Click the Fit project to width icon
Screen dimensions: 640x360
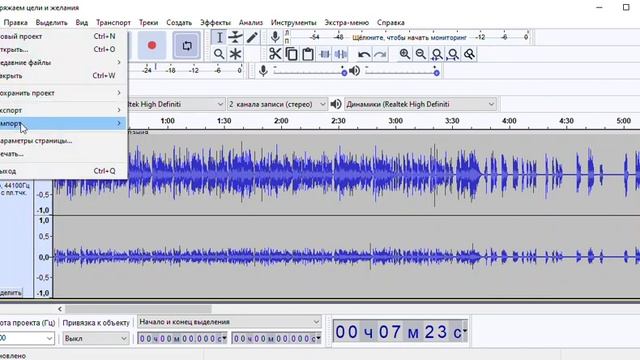pyautogui.click(x=453, y=54)
